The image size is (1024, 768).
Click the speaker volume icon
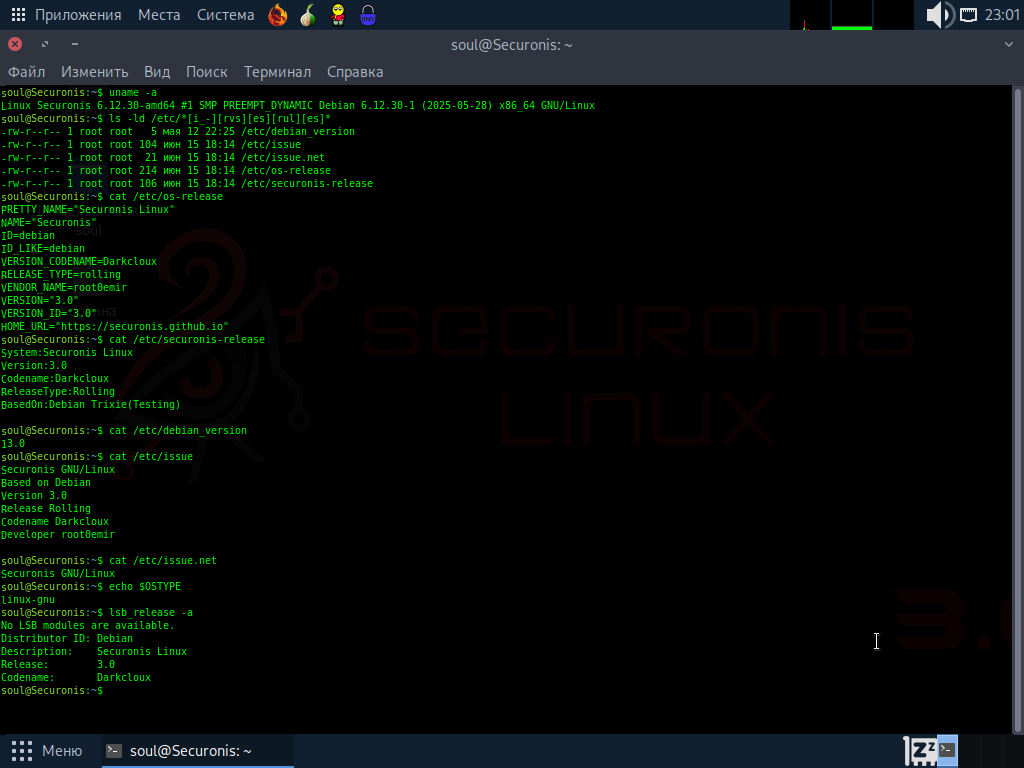tap(938, 15)
